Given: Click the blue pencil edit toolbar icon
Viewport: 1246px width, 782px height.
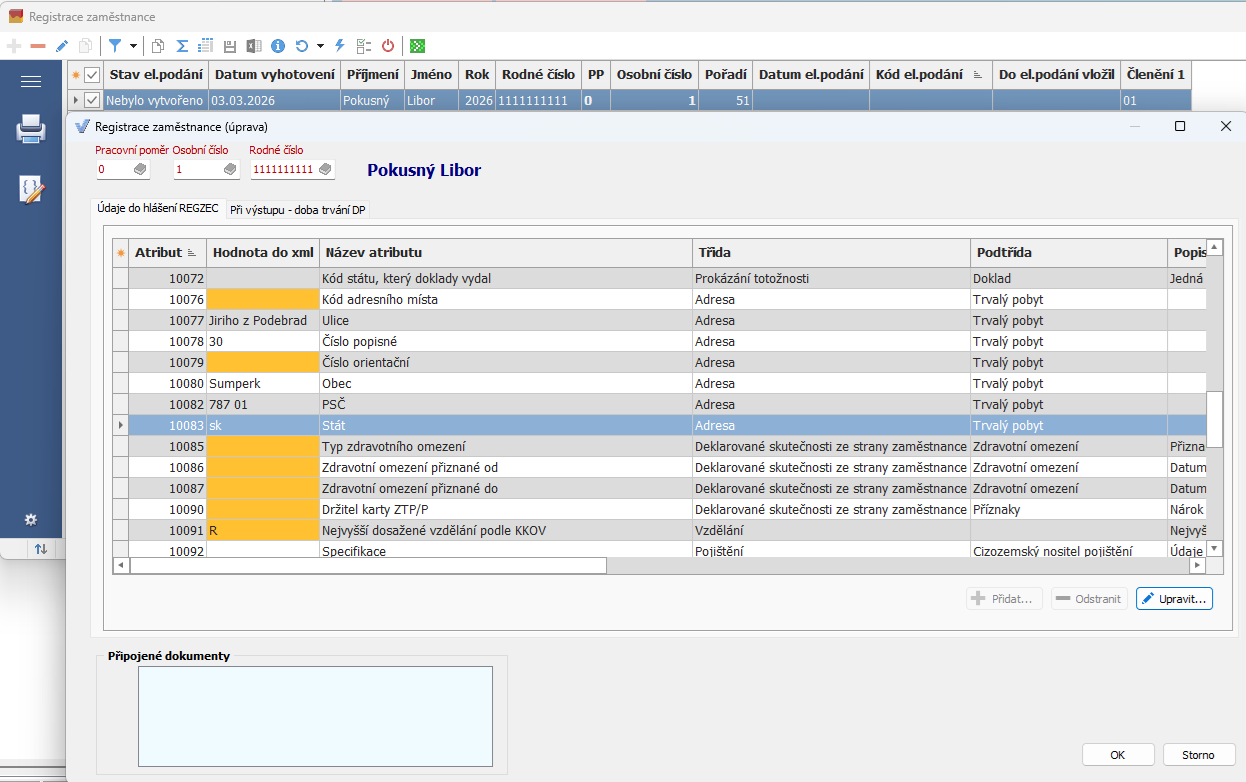Looking at the screenshot, I should coord(62,46).
